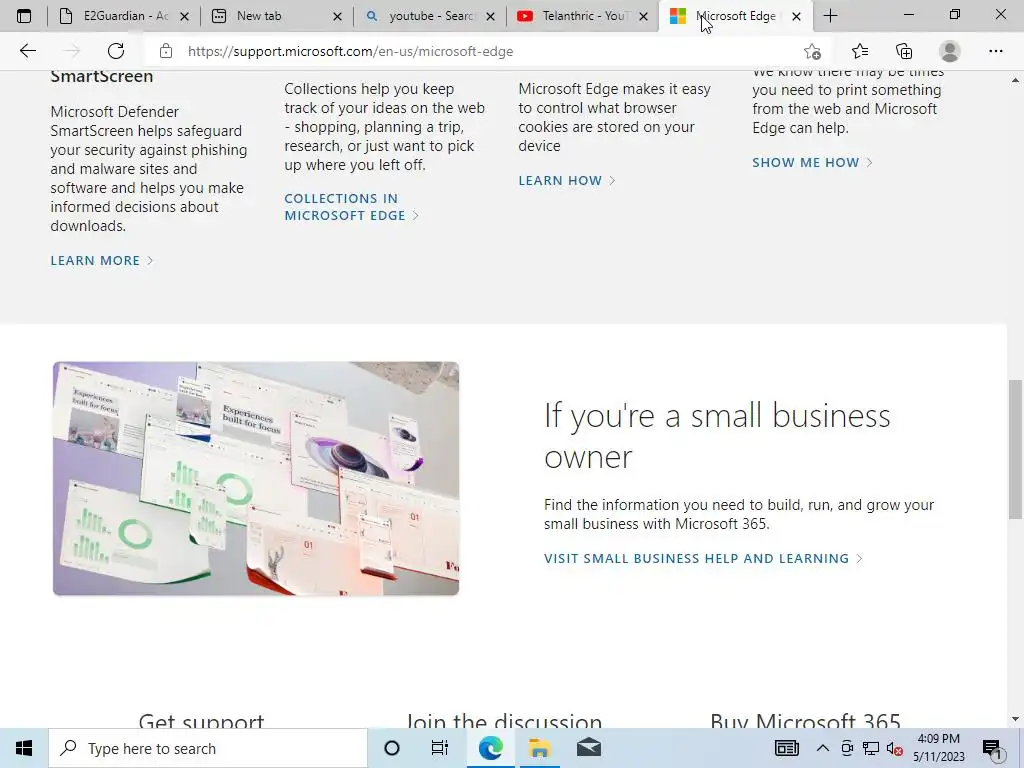Click the small business promotional image
Image resolution: width=1024 pixels, height=768 pixels.
point(256,478)
